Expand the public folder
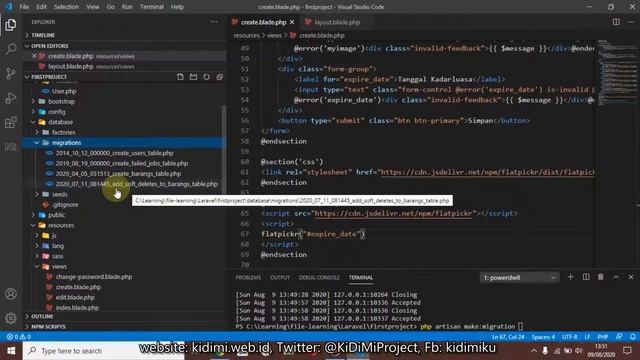The image size is (640, 360). [56, 215]
